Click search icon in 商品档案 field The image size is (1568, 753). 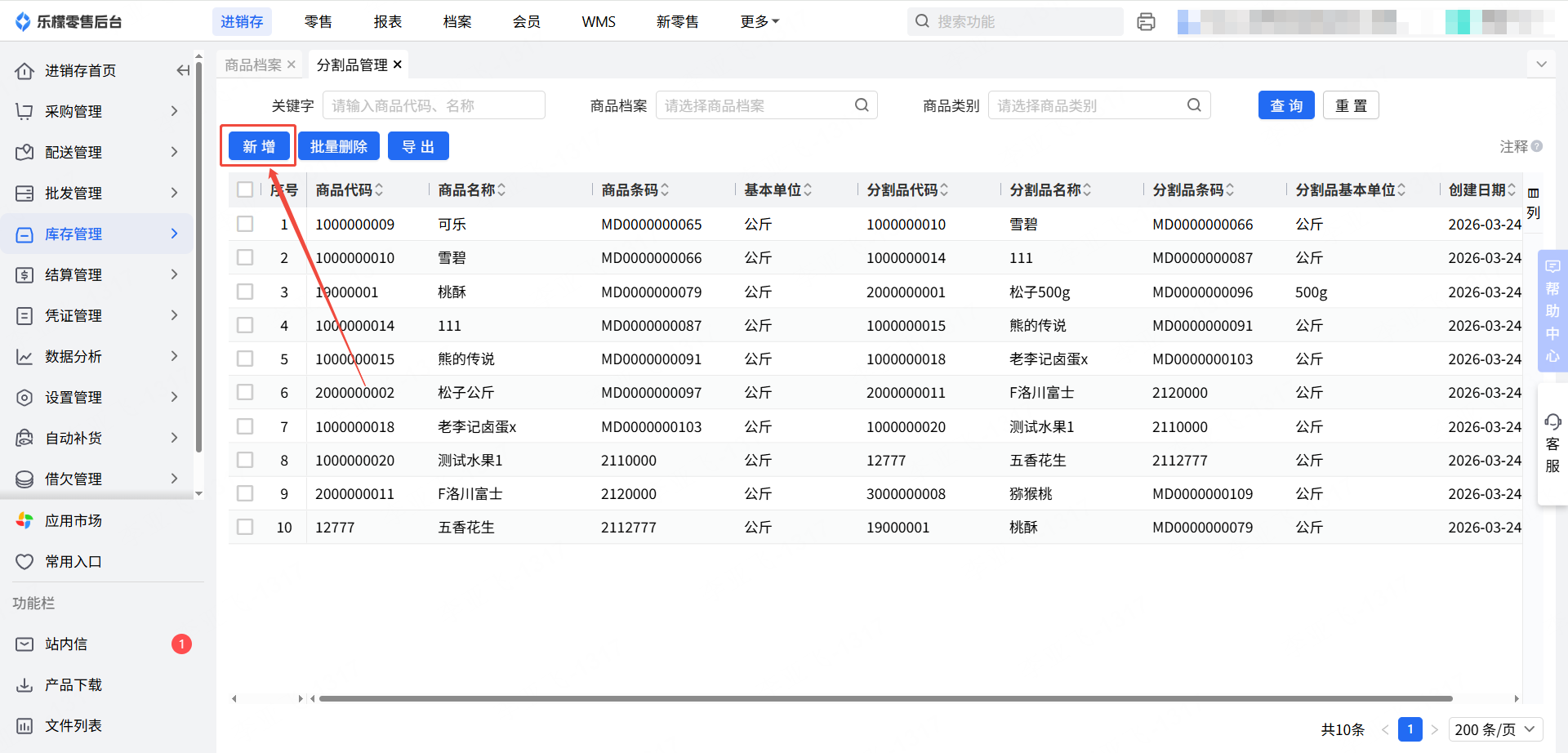tap(862, 105)
